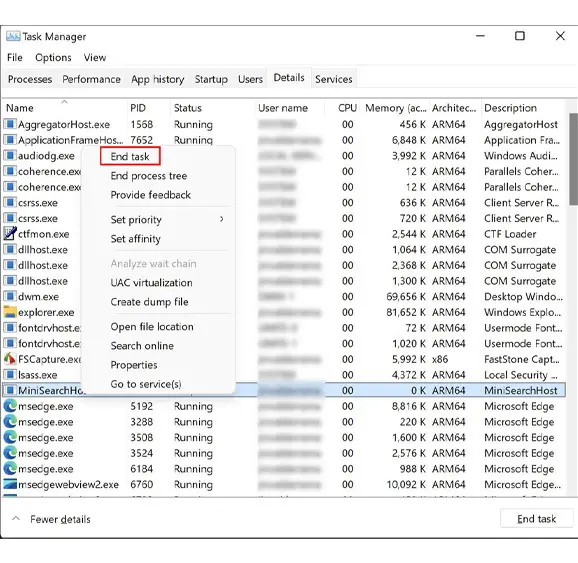Click Edge icon for PID 3508
The height and width of the screenshot is (563, 578).
(x=10, y=437)
